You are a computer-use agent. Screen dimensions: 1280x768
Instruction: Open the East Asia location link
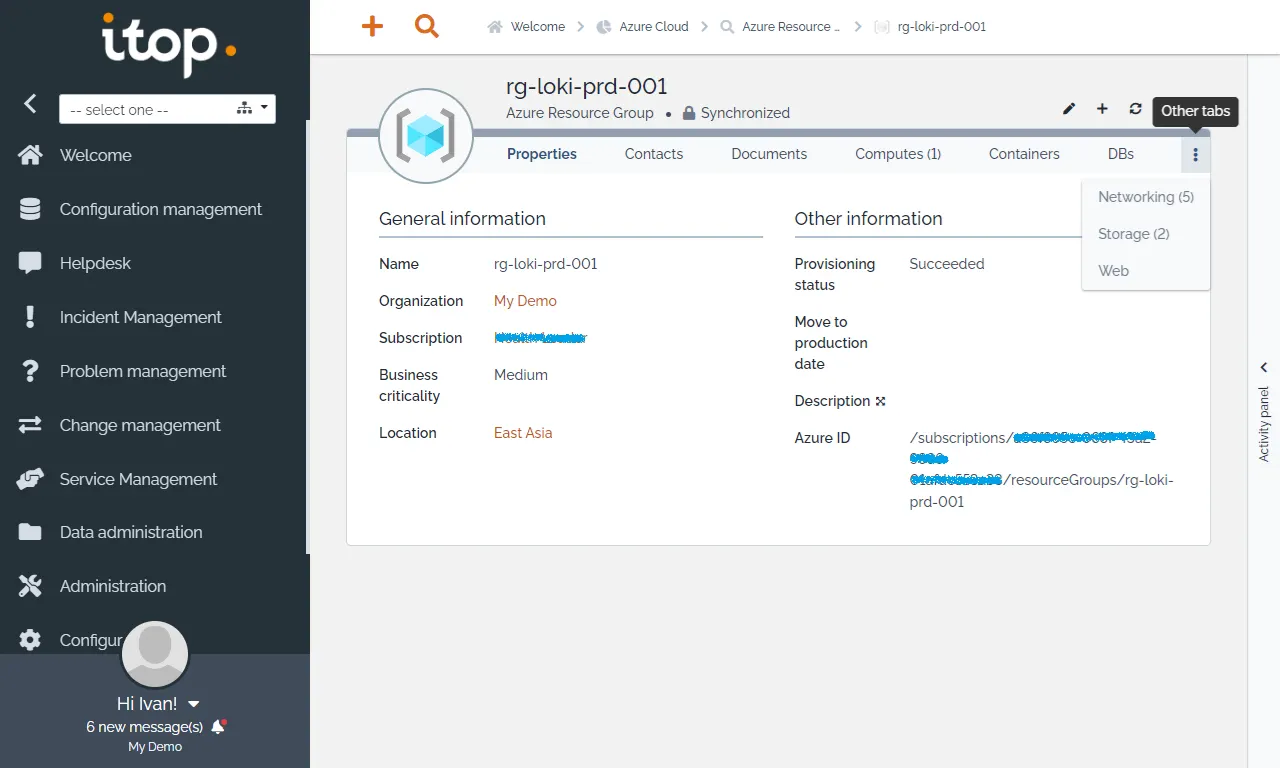pyautogui.click(x=523, y=433)
